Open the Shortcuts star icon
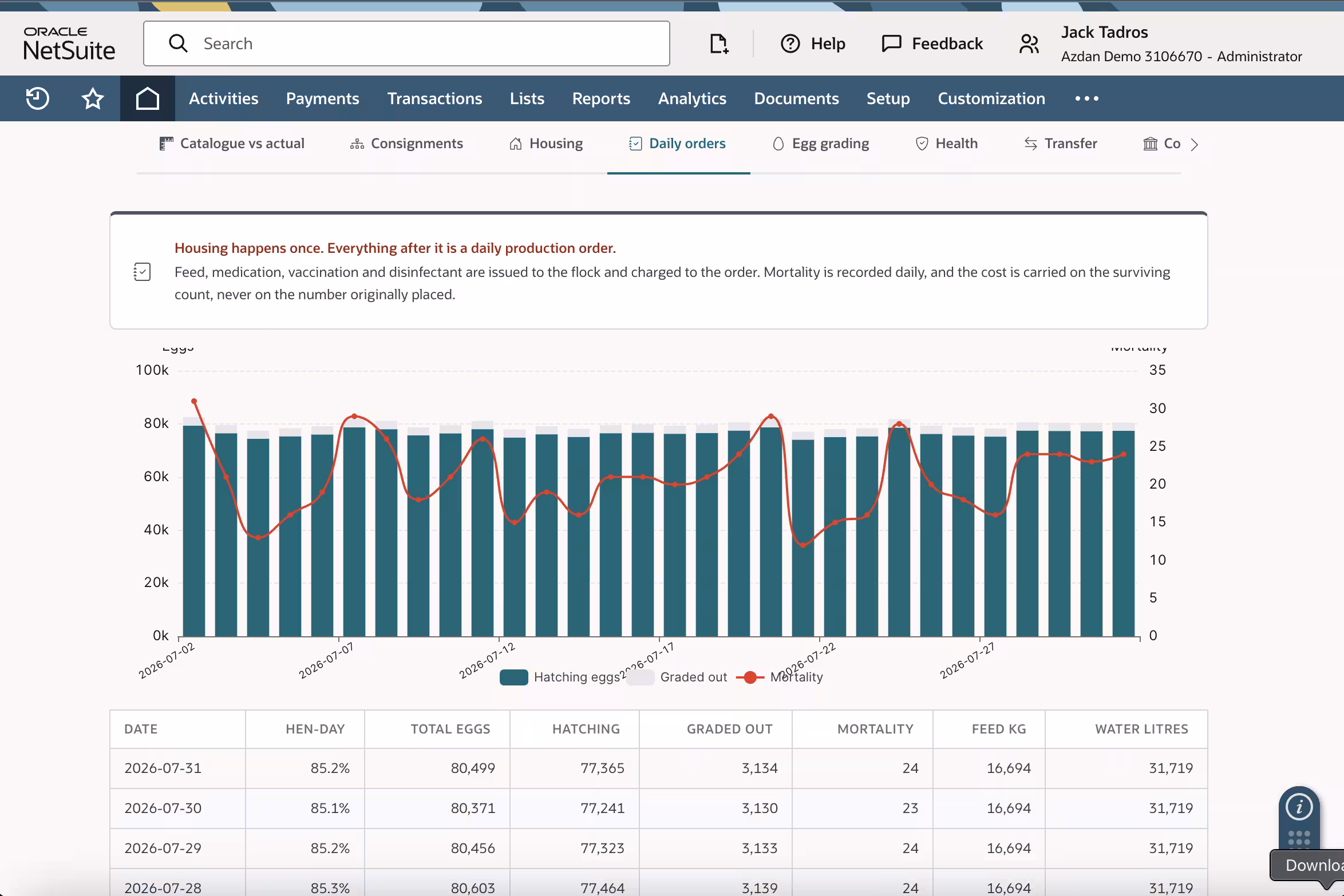This screenshot has width=1344, height=896. [x=93, y=98]
